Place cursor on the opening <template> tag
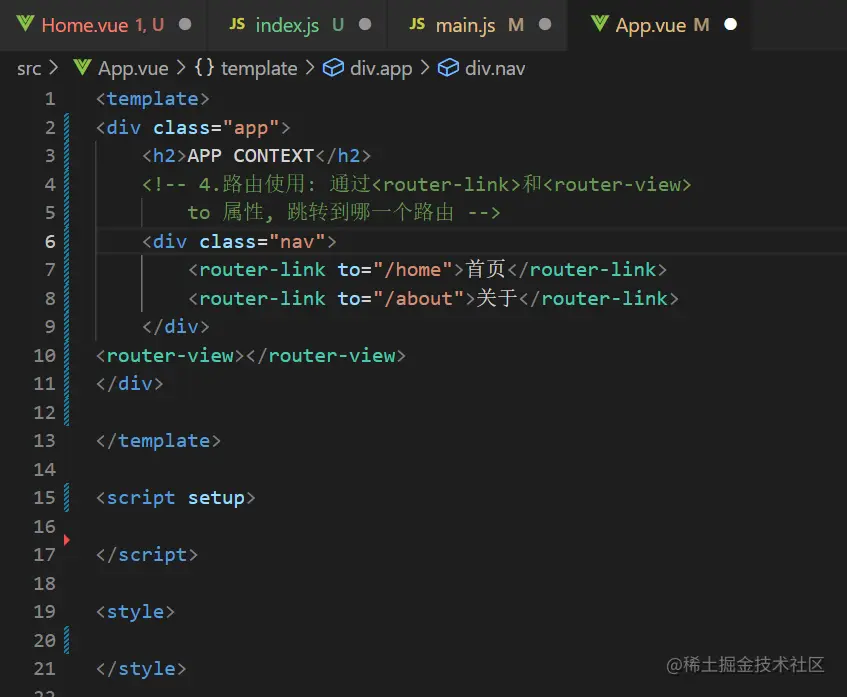 [x=152, y=99]
